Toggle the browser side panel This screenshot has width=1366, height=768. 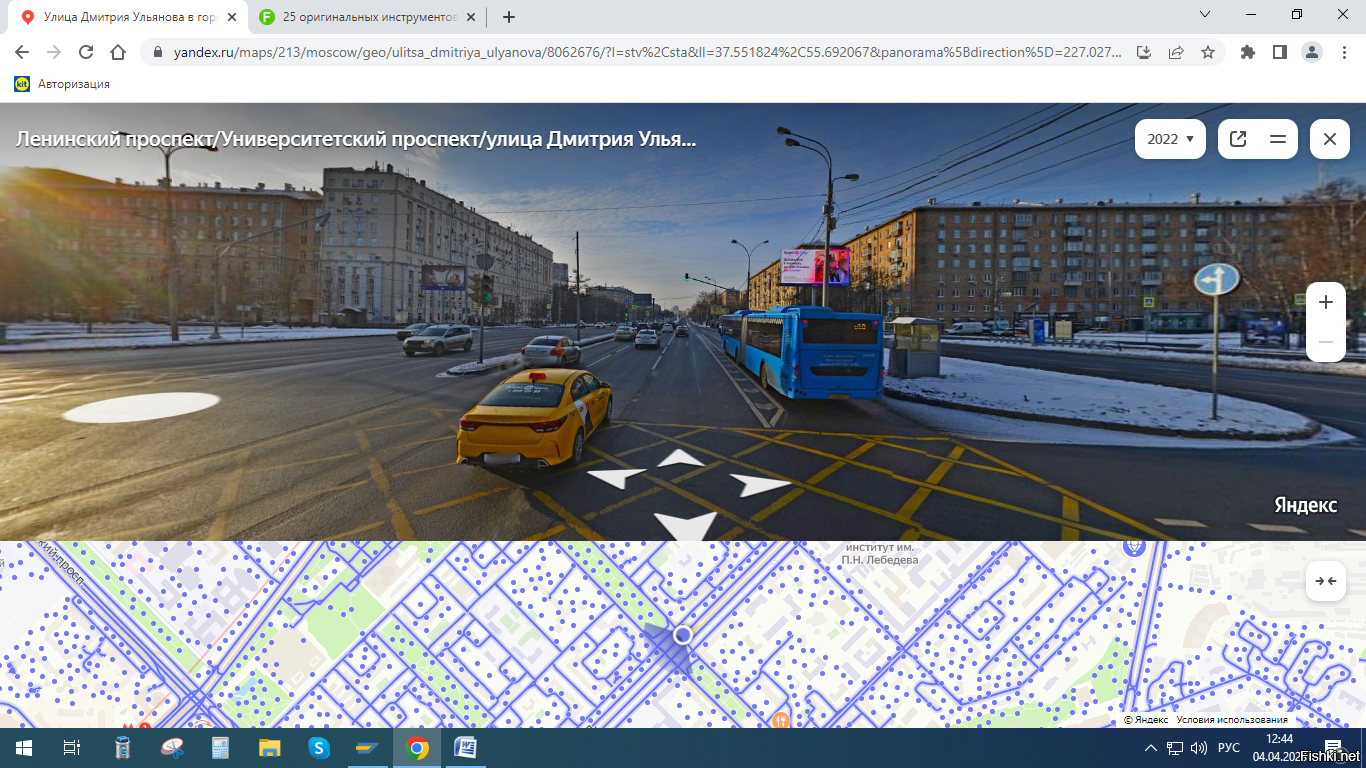[x=1279, y=52]
